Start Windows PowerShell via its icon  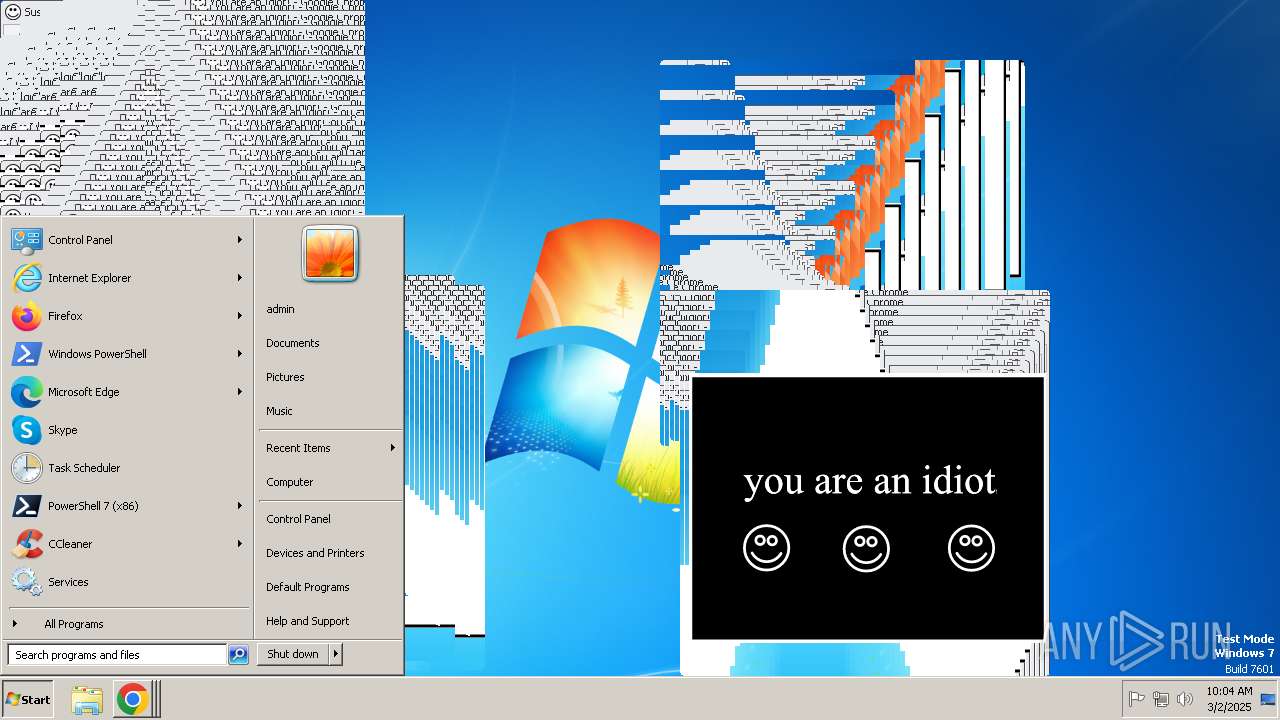pyautogui.click(x=27, y=354)
